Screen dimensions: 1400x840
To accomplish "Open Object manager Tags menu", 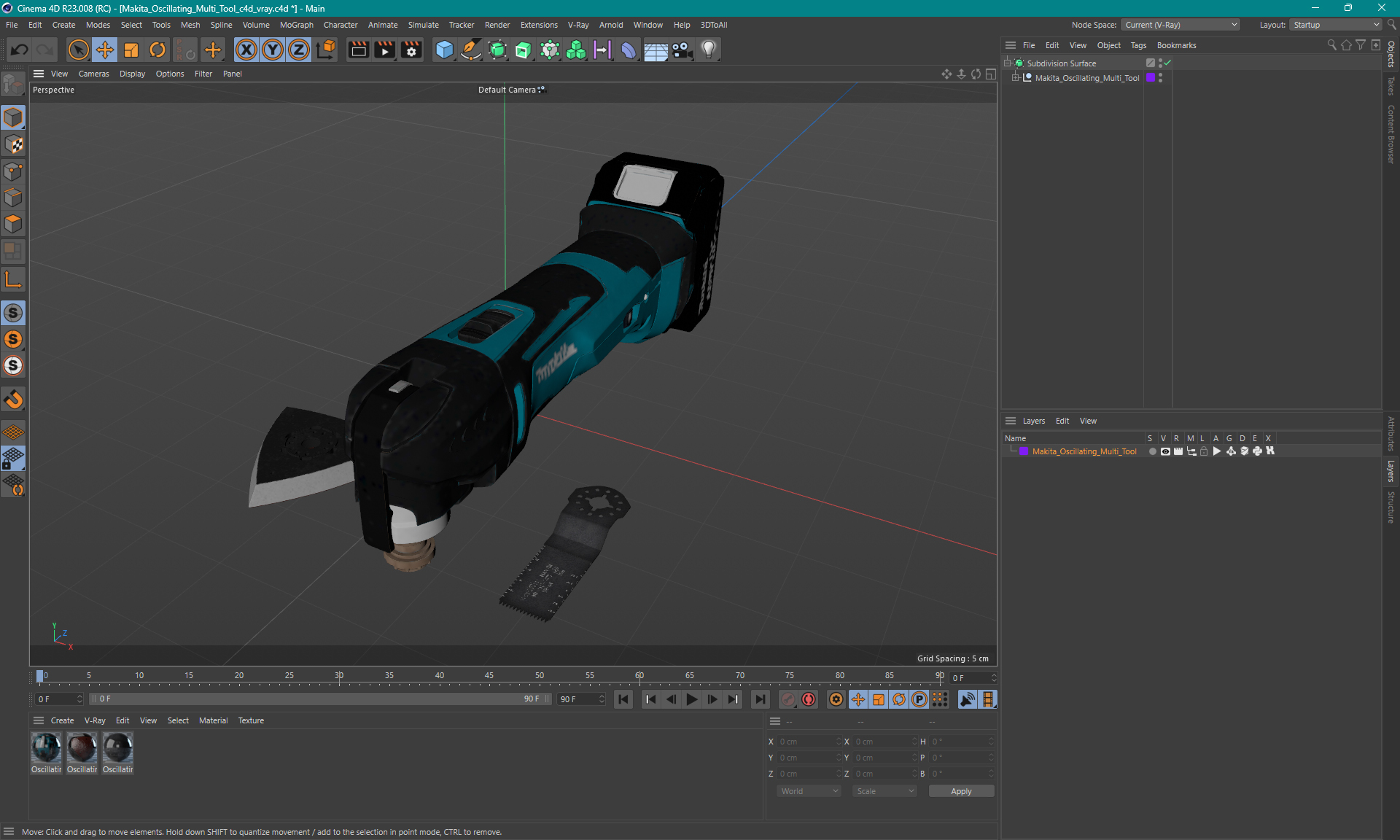I will click(x=1138, y=45).
